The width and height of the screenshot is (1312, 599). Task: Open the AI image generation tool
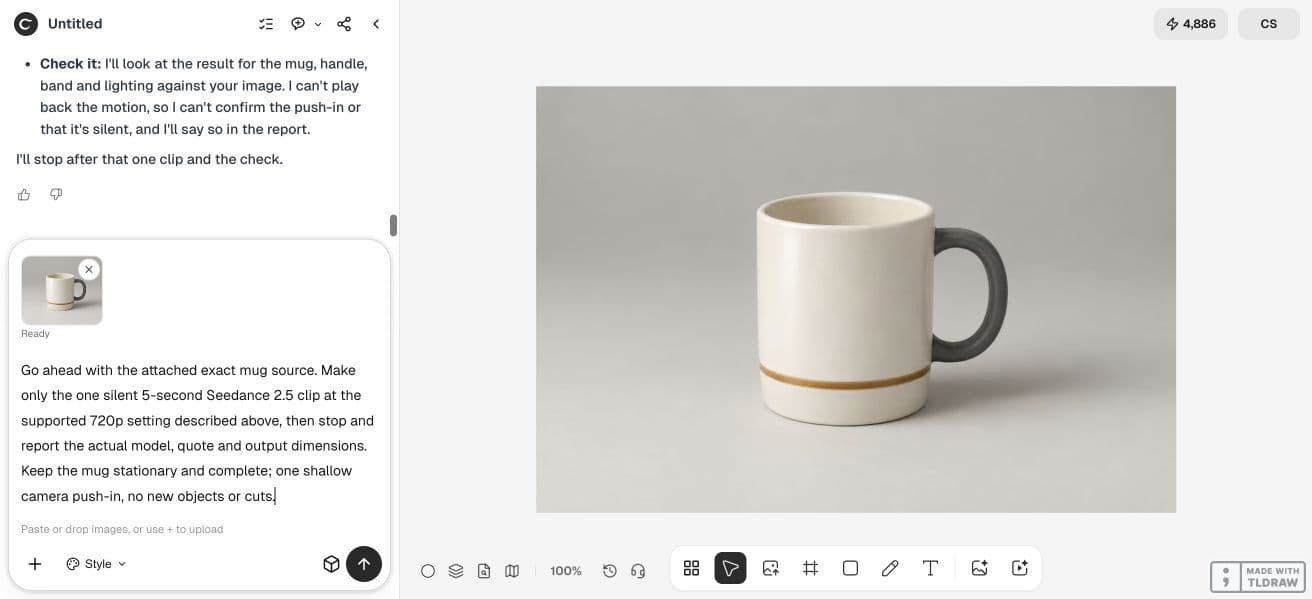pyautogui.click(x=980, y=568)
